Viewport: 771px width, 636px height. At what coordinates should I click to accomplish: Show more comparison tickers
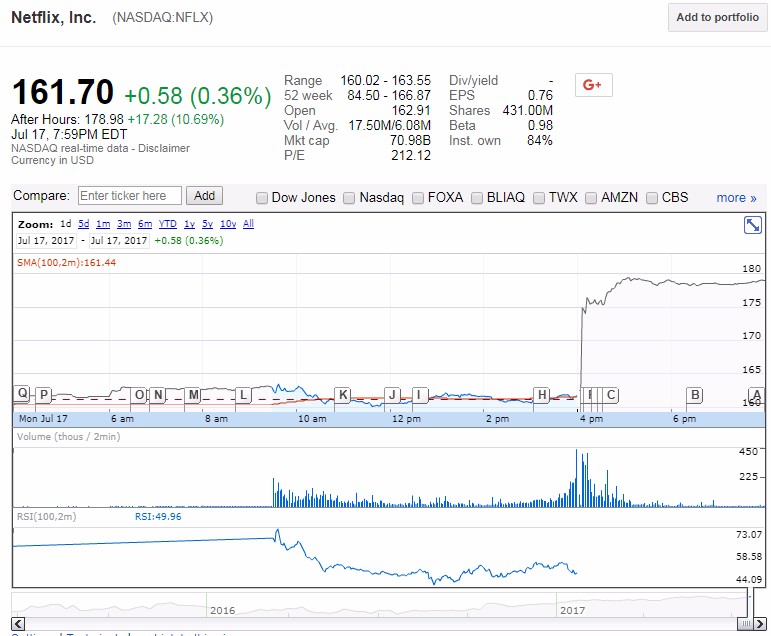tap(736, 198)
